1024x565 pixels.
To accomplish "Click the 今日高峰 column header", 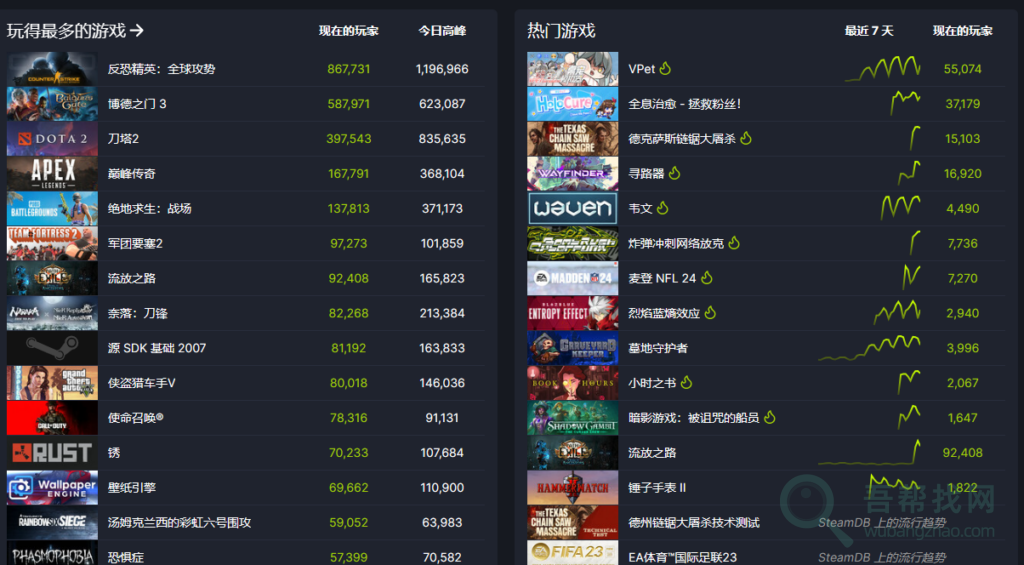I will pos(442,31).
